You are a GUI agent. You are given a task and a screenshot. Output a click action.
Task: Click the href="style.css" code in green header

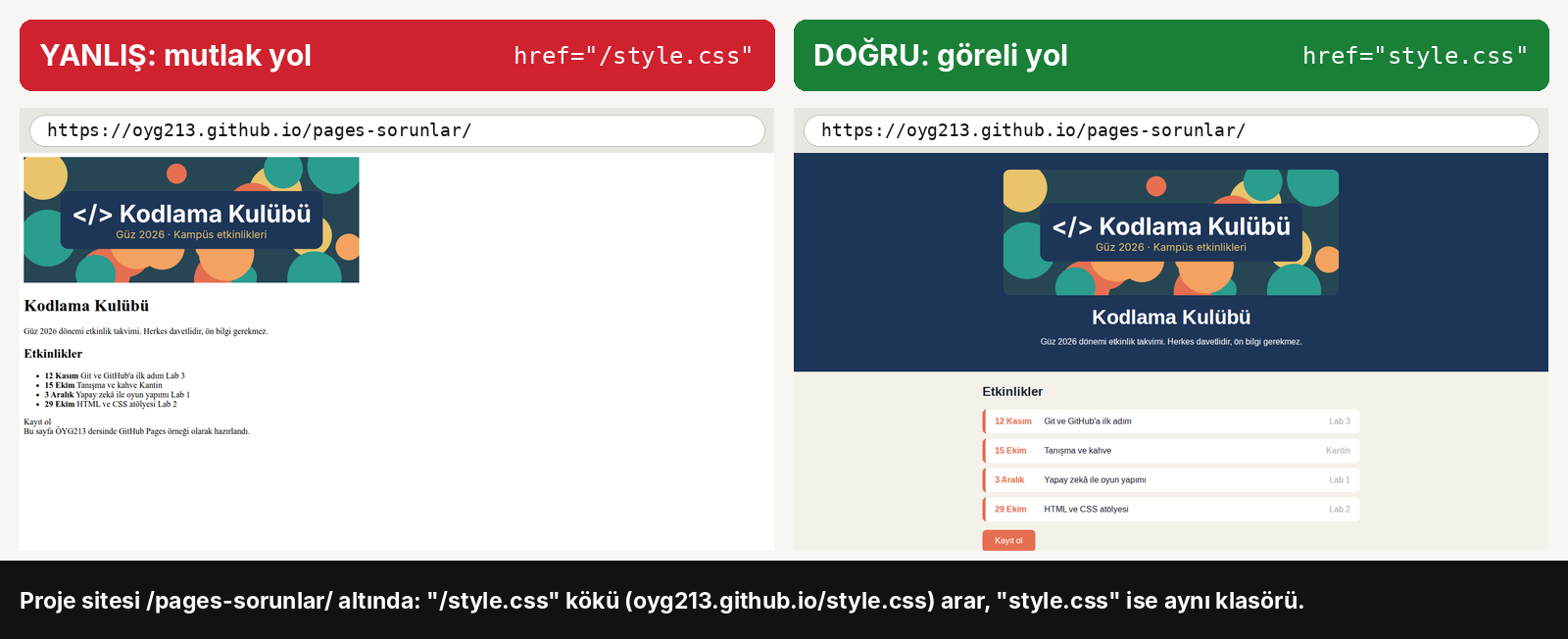(x=1415, y=56)
